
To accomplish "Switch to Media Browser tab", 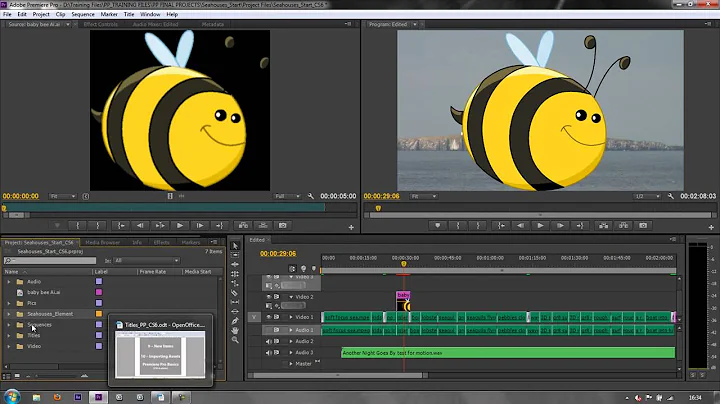I will [x=102, y=242].
